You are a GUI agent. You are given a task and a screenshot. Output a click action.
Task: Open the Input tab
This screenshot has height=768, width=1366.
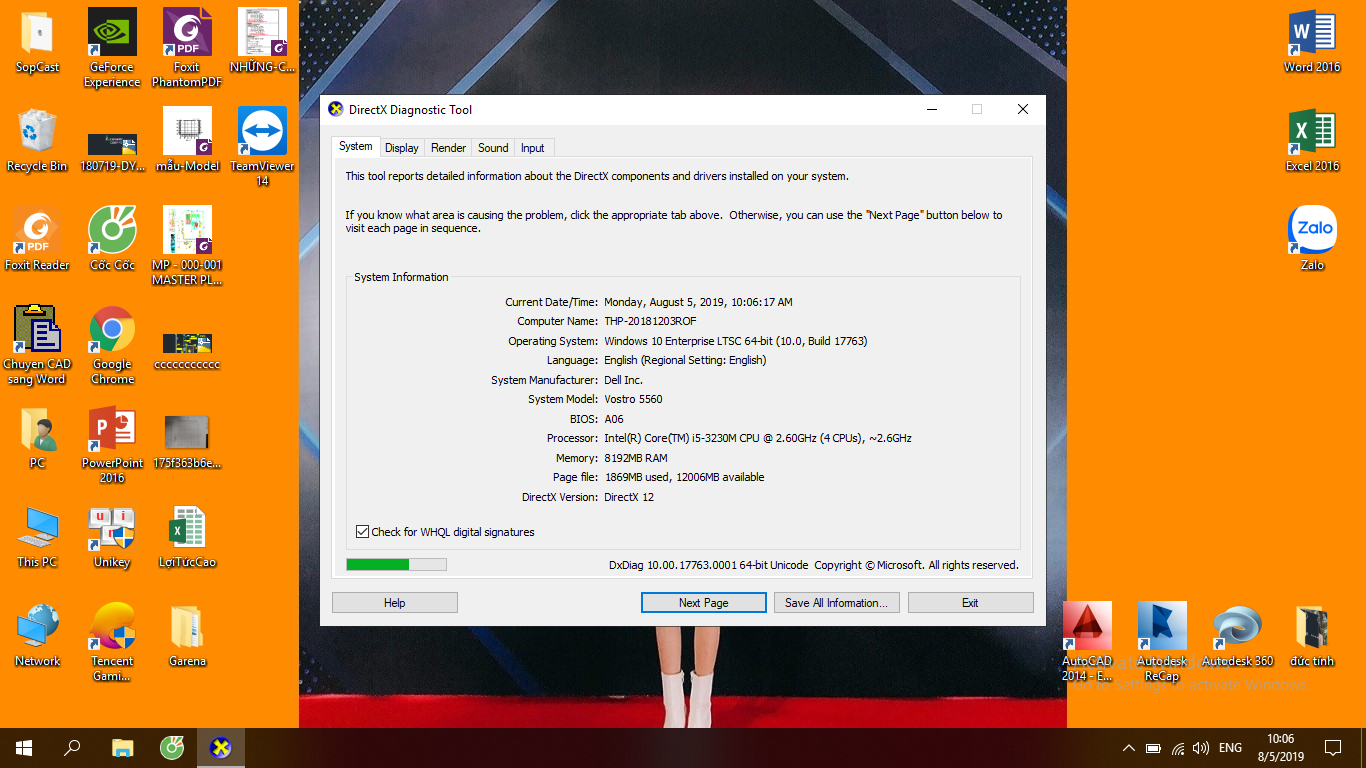533,148
